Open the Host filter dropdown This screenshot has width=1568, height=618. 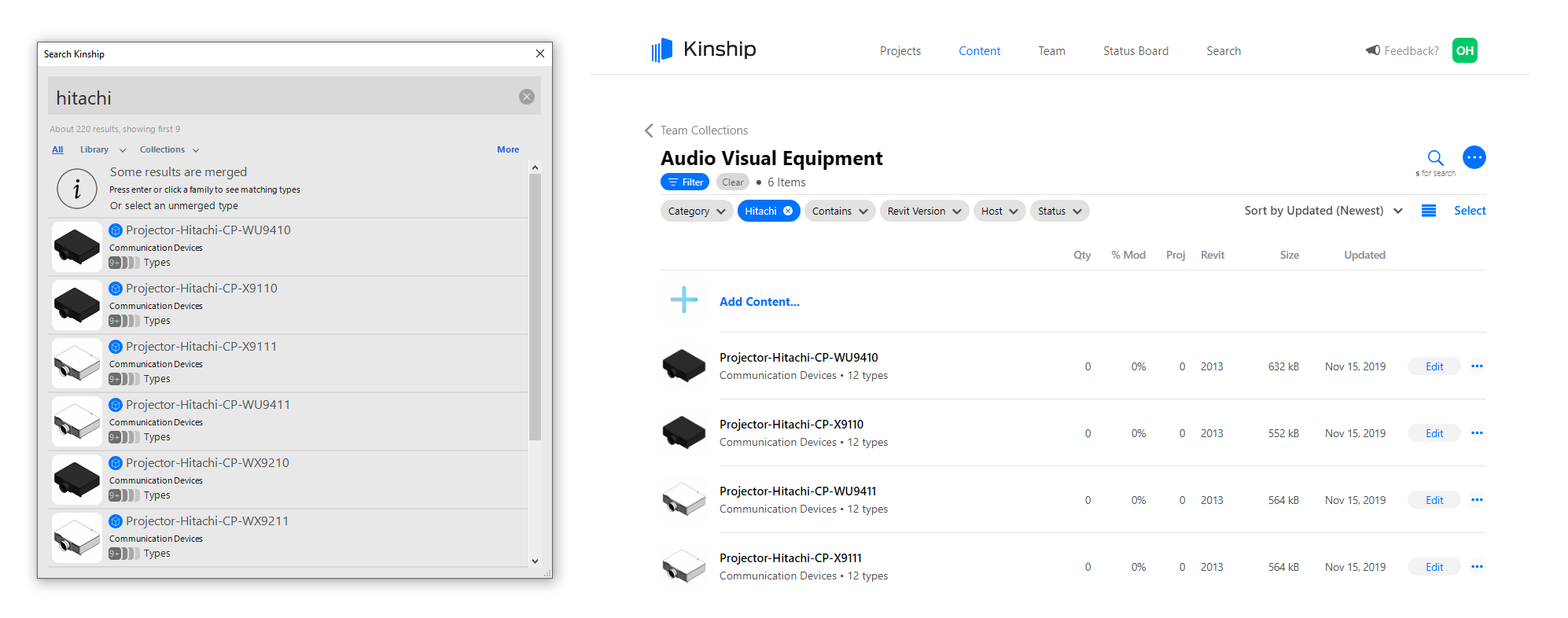(x=999, y=211)
